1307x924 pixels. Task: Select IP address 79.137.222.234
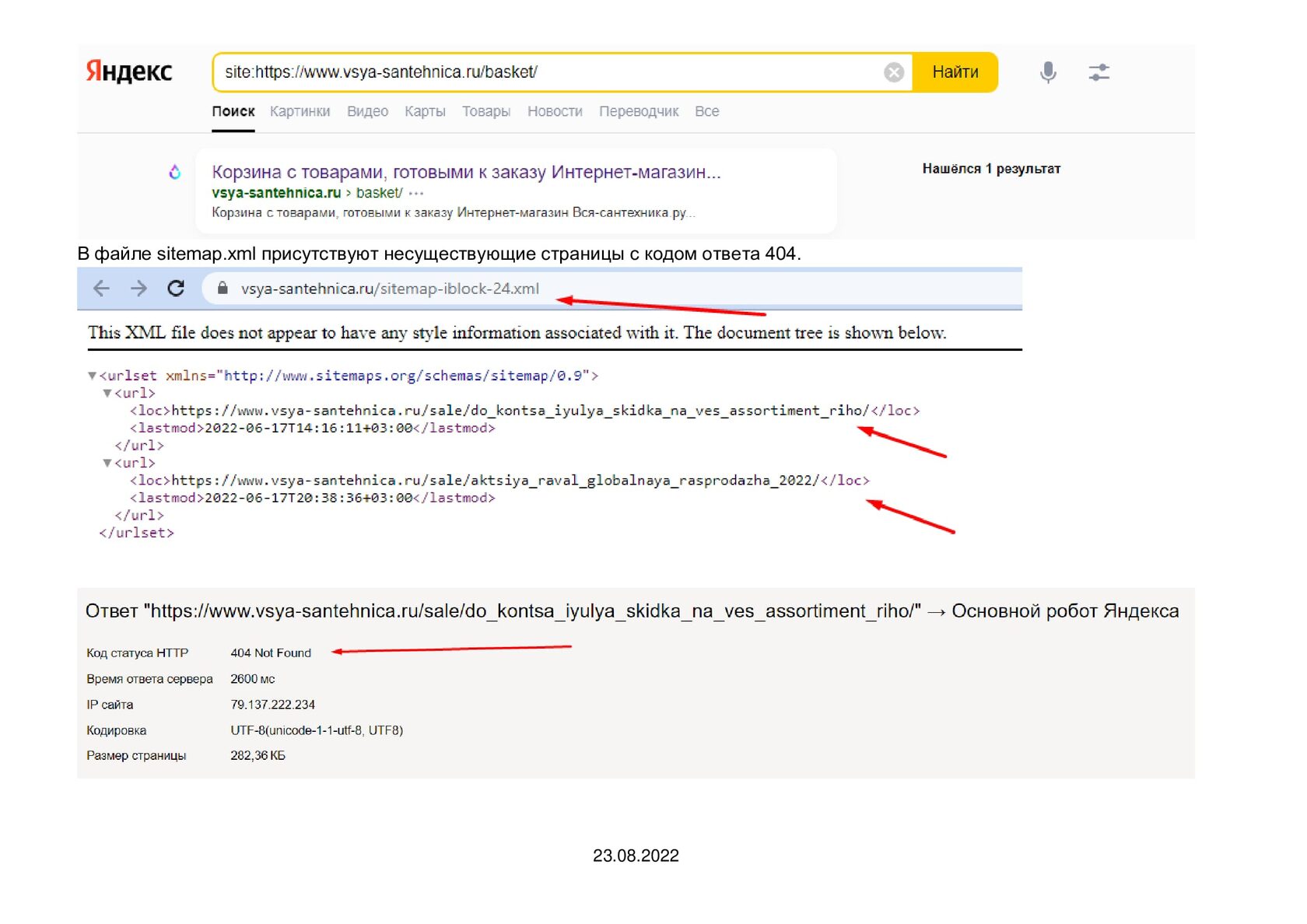(x=273, y=705)
